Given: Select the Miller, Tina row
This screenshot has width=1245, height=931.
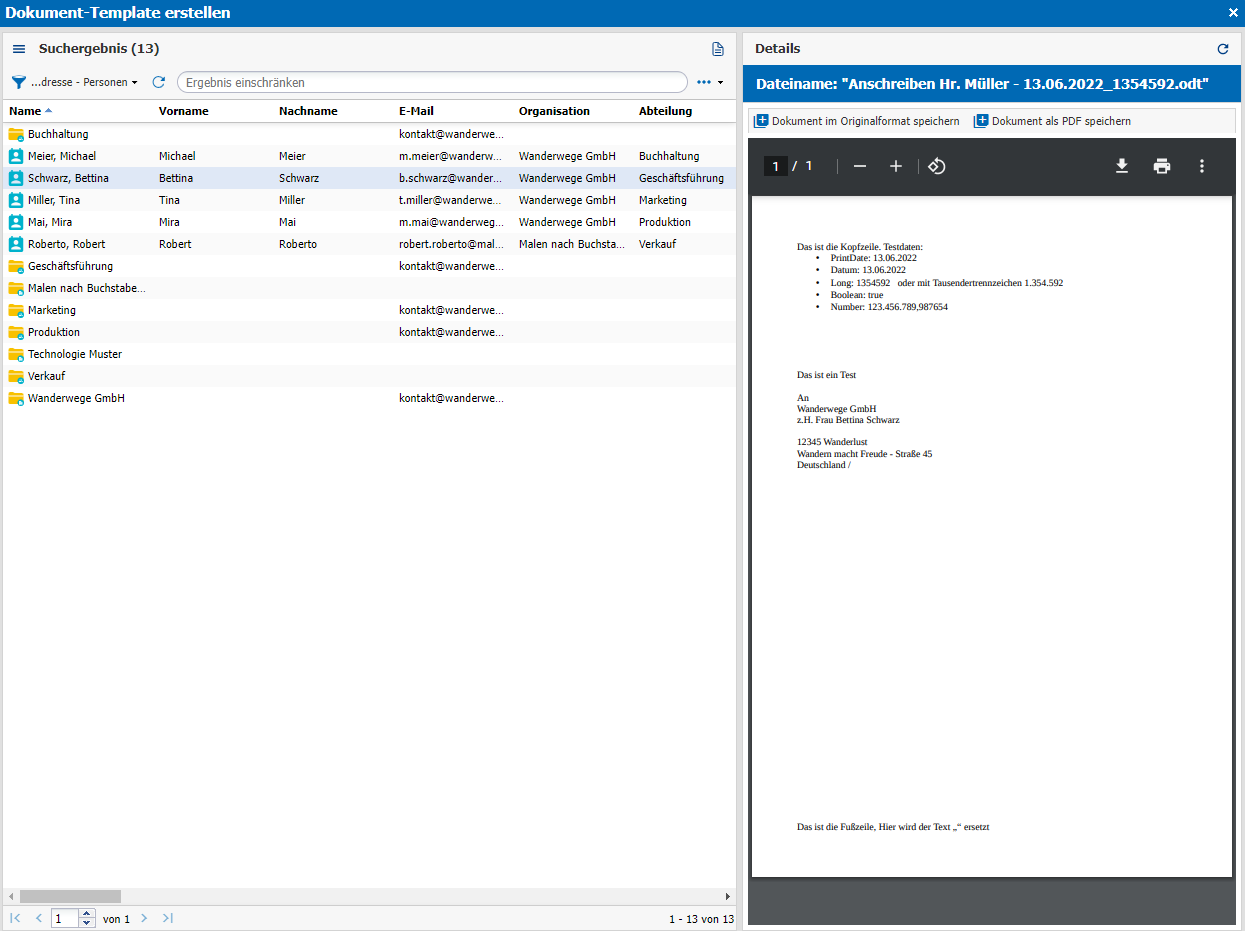Looking at the screenshot, I should [369, 200].
